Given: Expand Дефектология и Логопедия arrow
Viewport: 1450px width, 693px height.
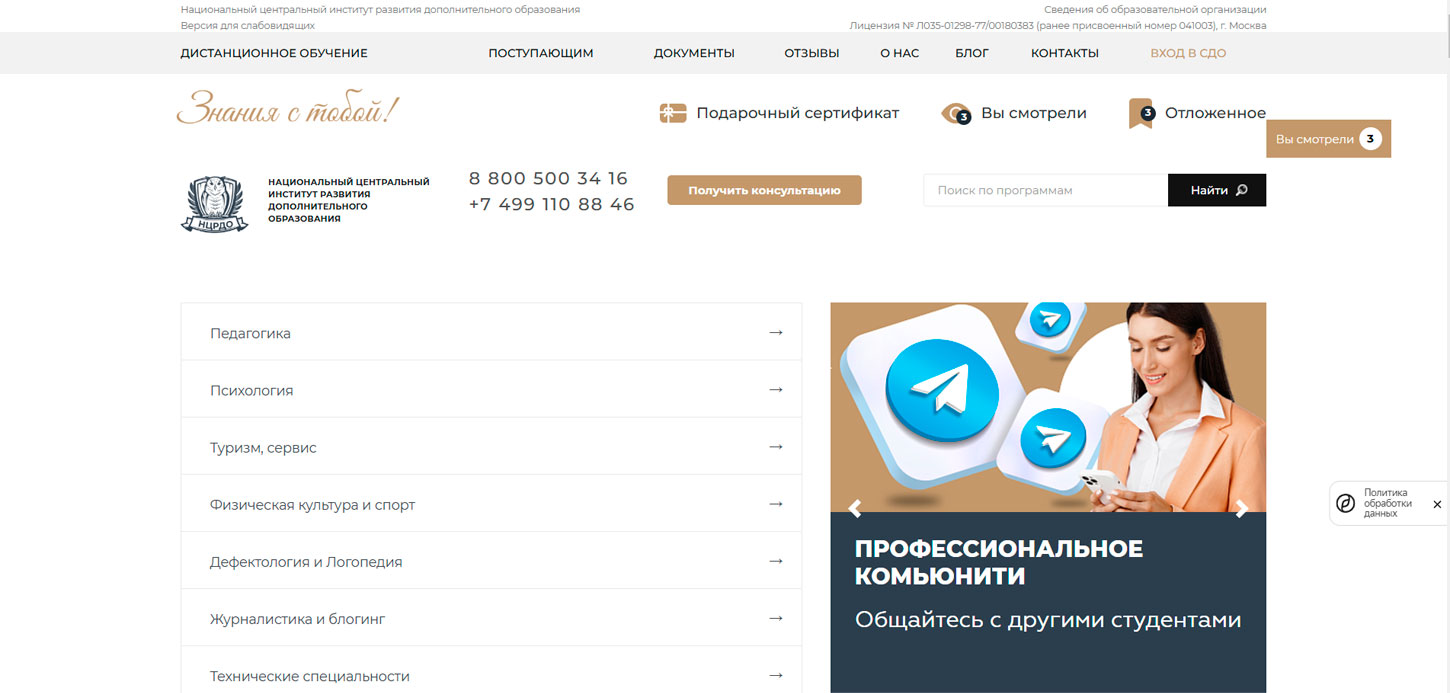Looking at the screenshot, I should point(776,561).
